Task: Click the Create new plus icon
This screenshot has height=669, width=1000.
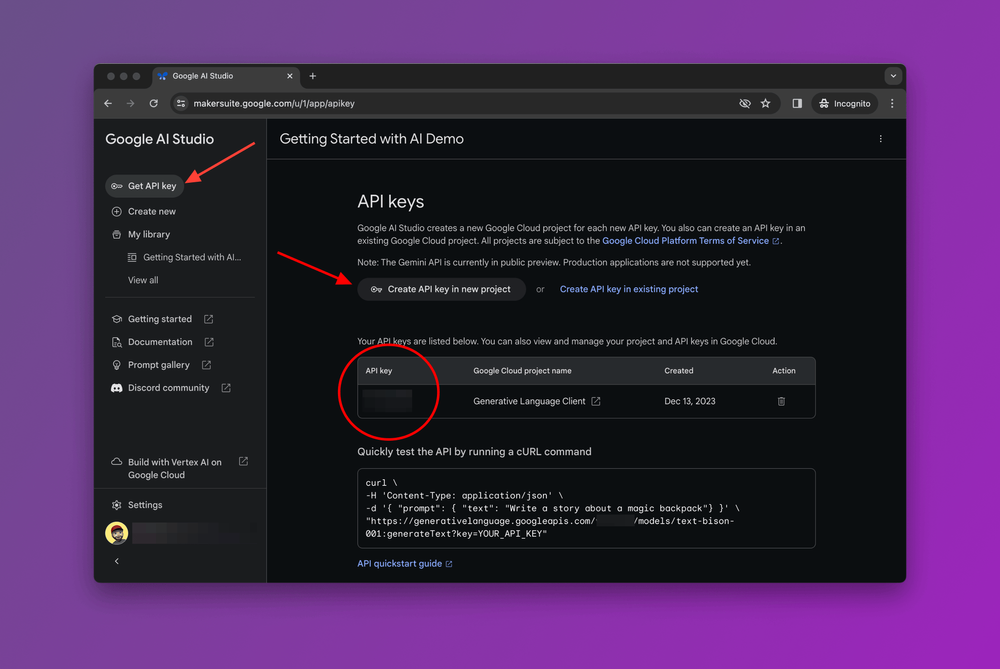Action: pos(115,211)
